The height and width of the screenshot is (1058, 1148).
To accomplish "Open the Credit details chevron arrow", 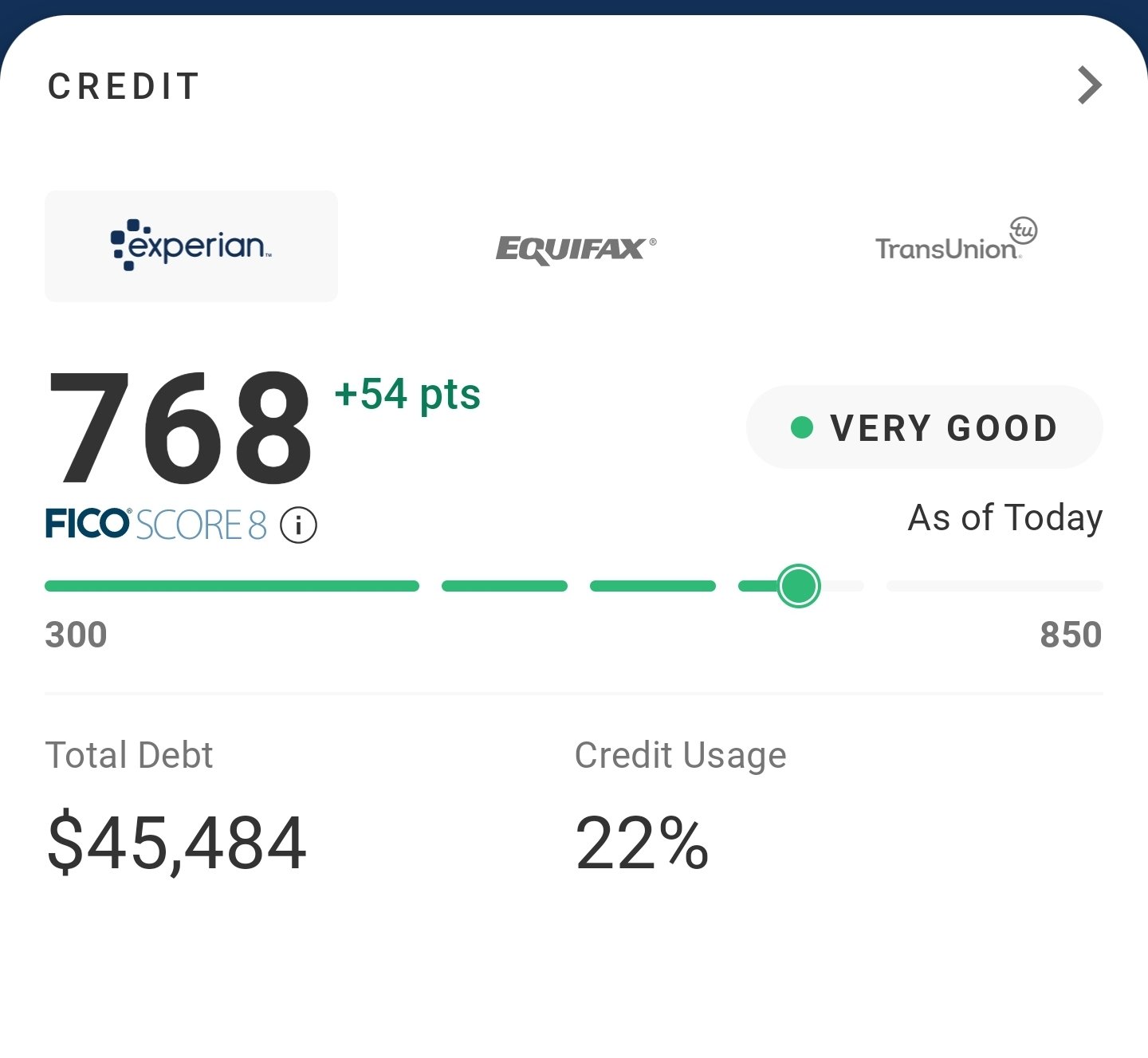I will pyautogui.click(x=1090, y=85).
